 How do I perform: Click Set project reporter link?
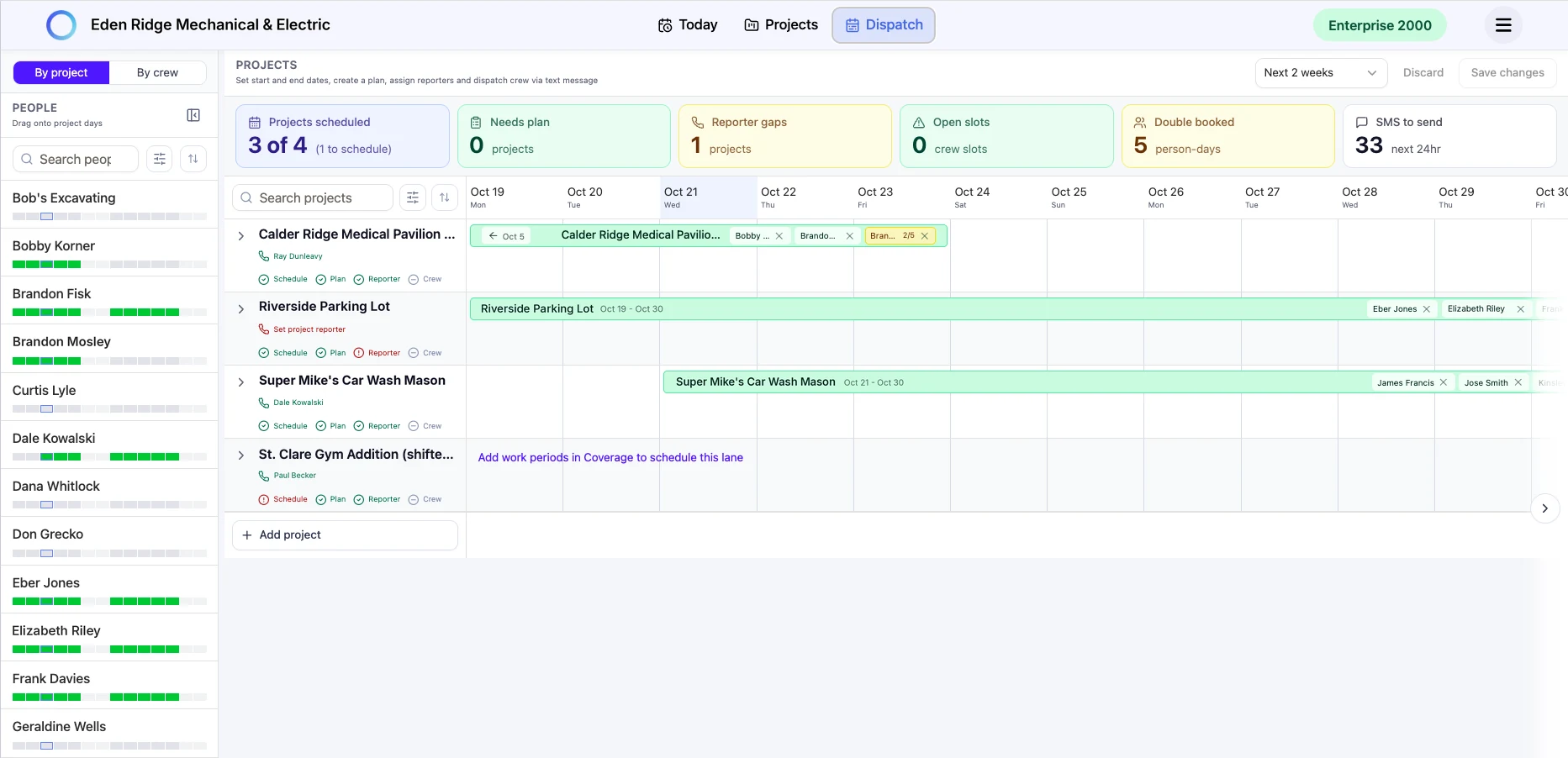coord(309,329)
